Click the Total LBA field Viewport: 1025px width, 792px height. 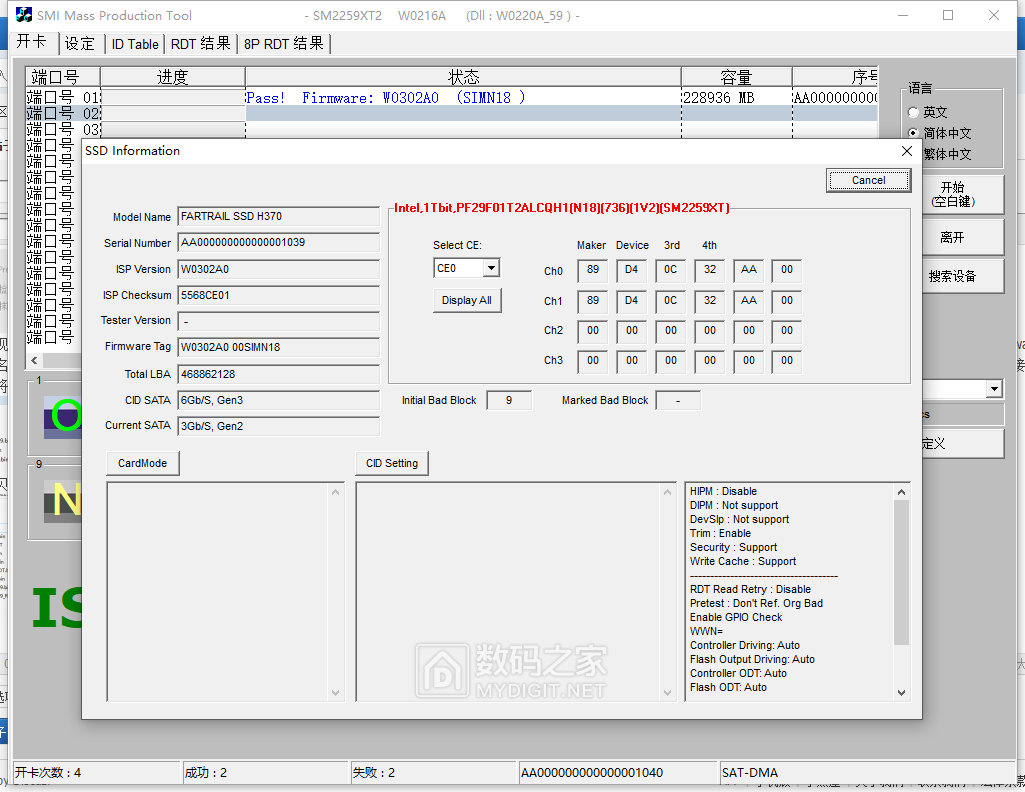pos(278,374)
